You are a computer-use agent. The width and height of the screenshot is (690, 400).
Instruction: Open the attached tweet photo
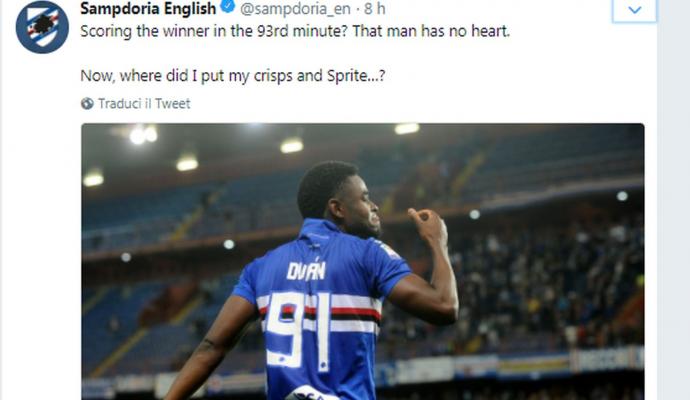[x=363, y=261]
